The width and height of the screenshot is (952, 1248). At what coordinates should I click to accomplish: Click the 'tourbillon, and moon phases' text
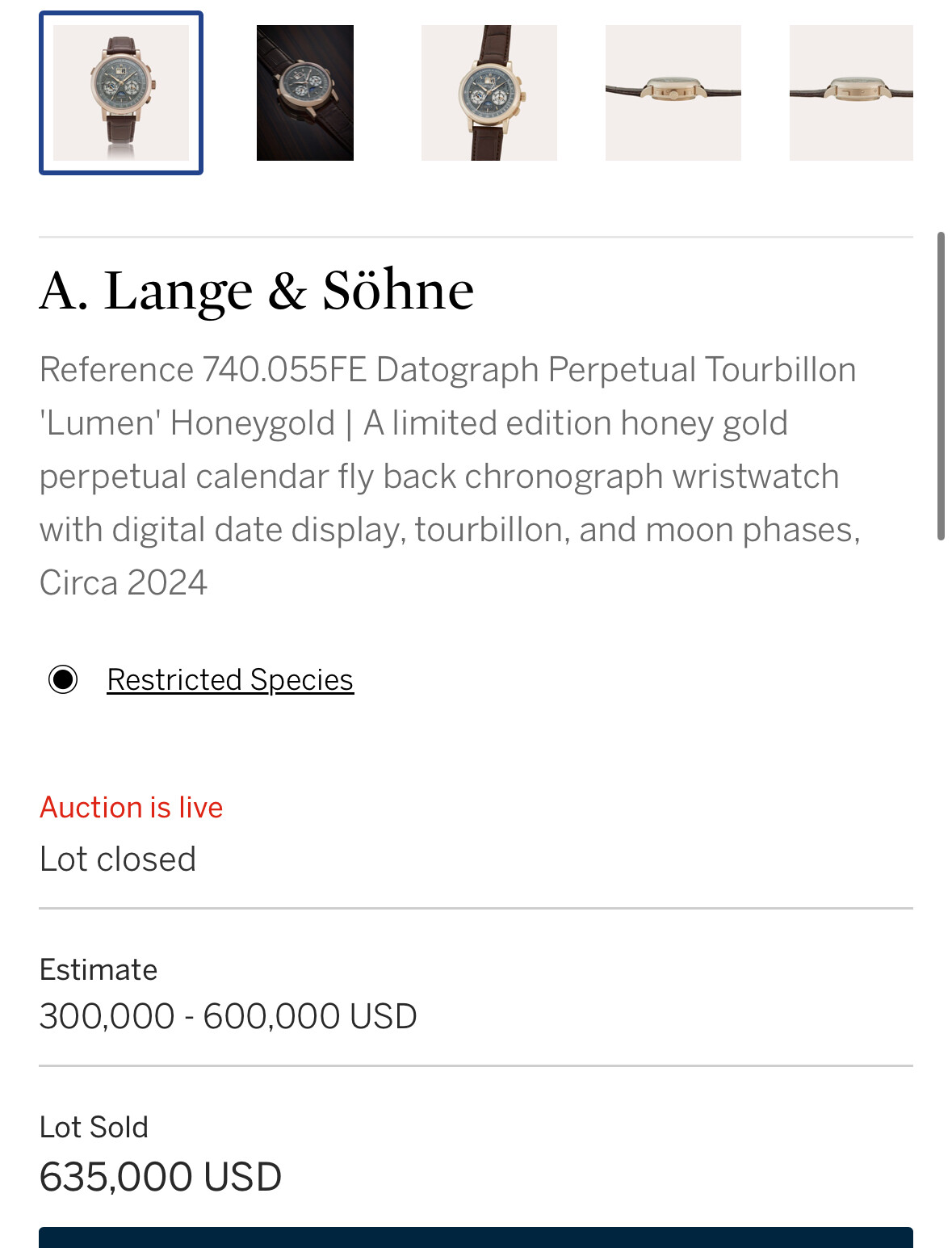click(636, 530)
